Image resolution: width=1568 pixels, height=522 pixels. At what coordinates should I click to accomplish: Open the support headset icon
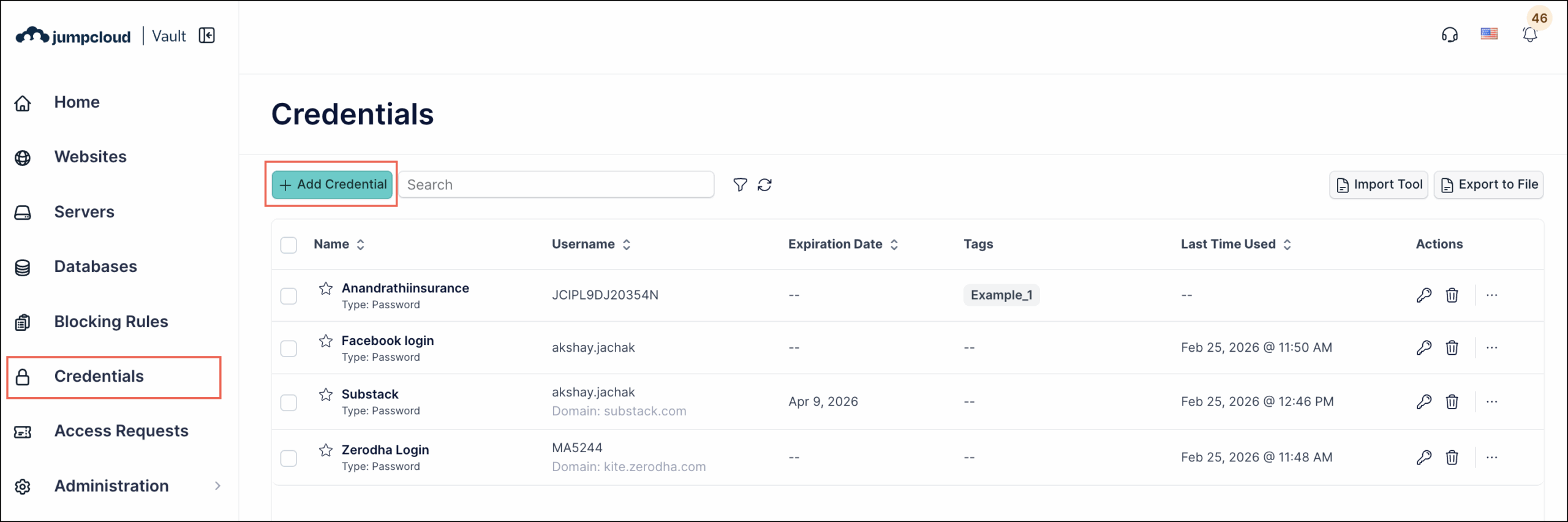[1450, 34]
